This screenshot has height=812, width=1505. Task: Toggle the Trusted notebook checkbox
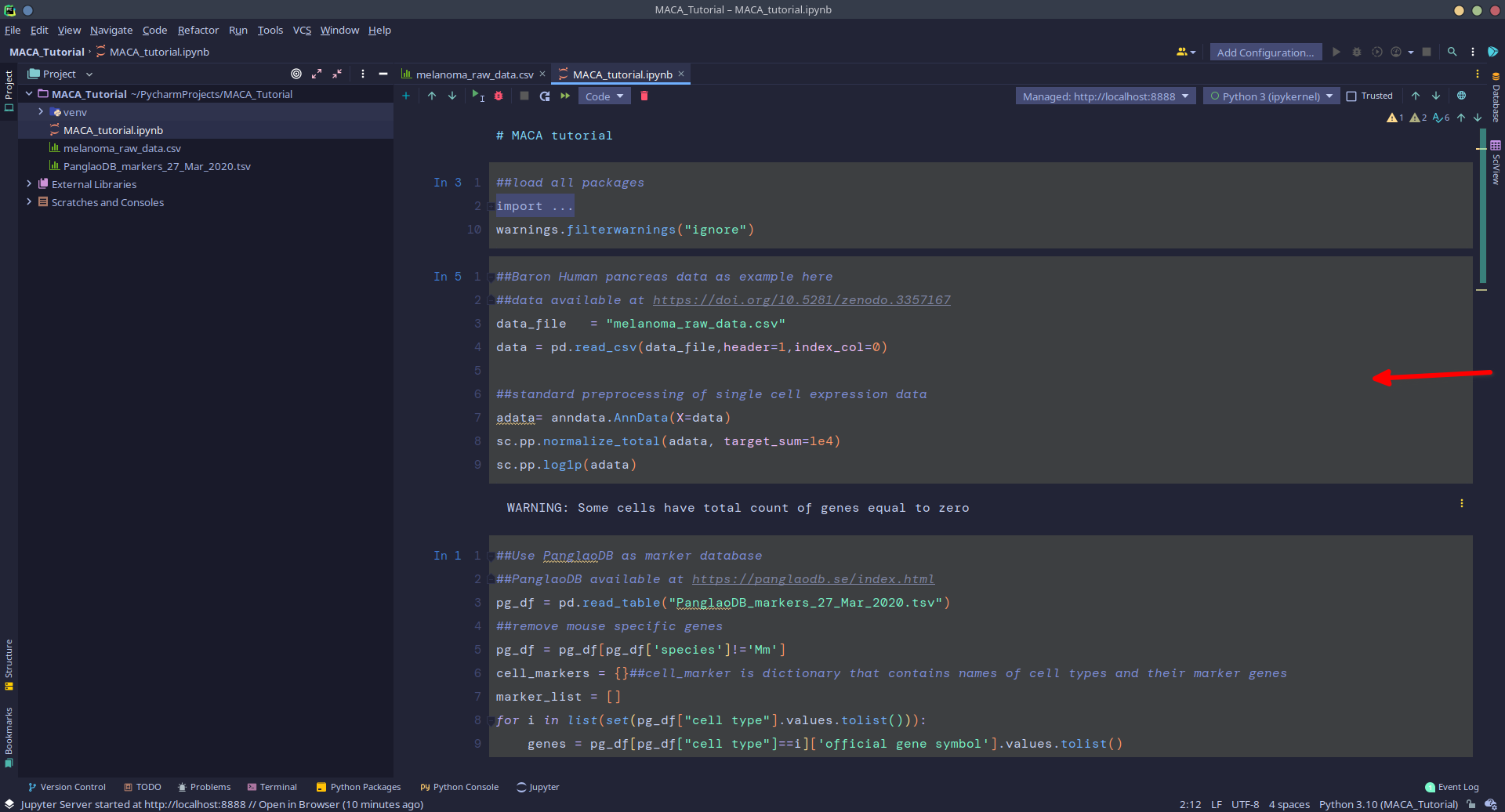click(1351, 96)
